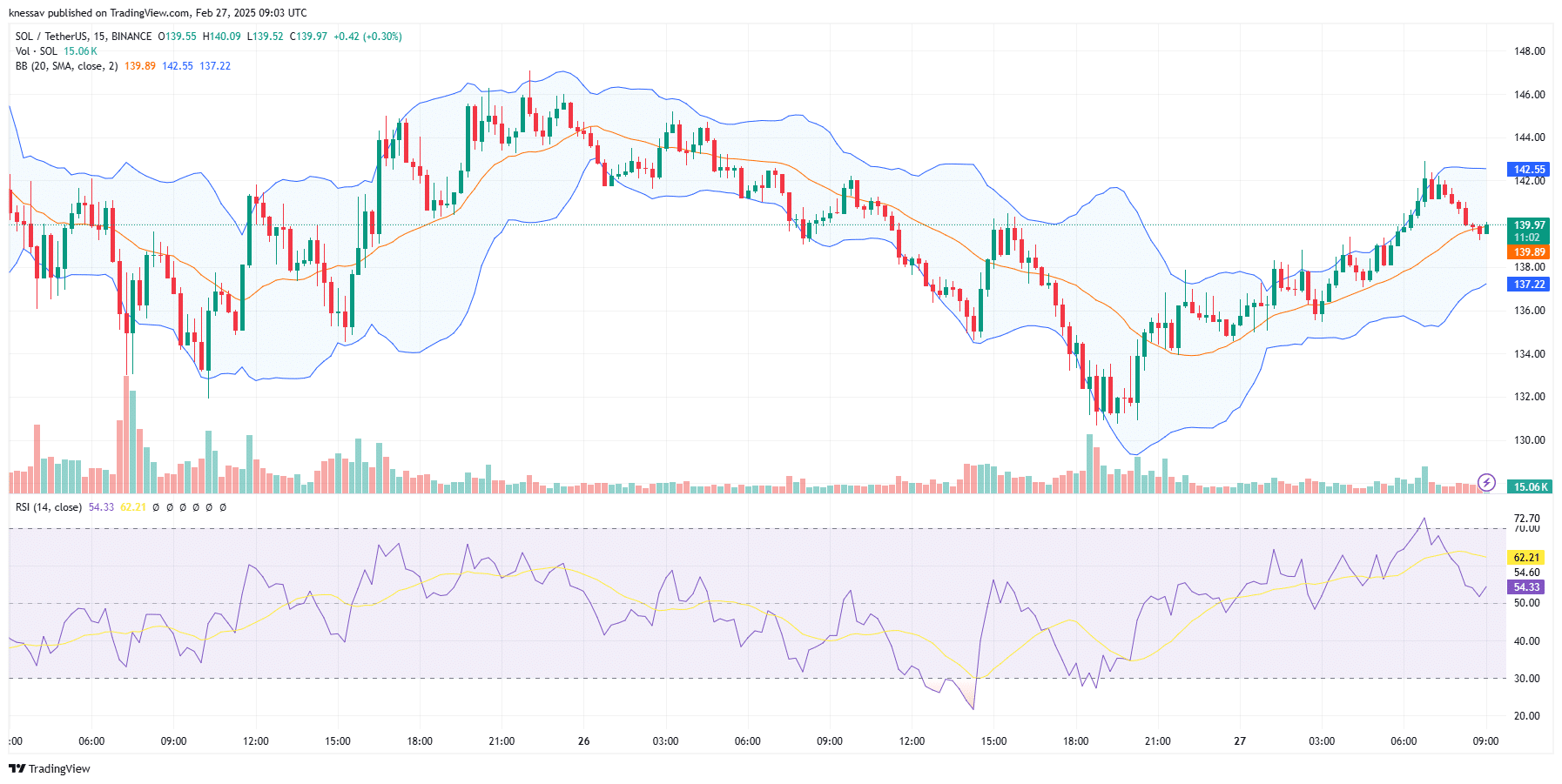
Task: Select the SOL / TetherUS, 15, BINANCE legend title
Action: click(x=84, y=37)
